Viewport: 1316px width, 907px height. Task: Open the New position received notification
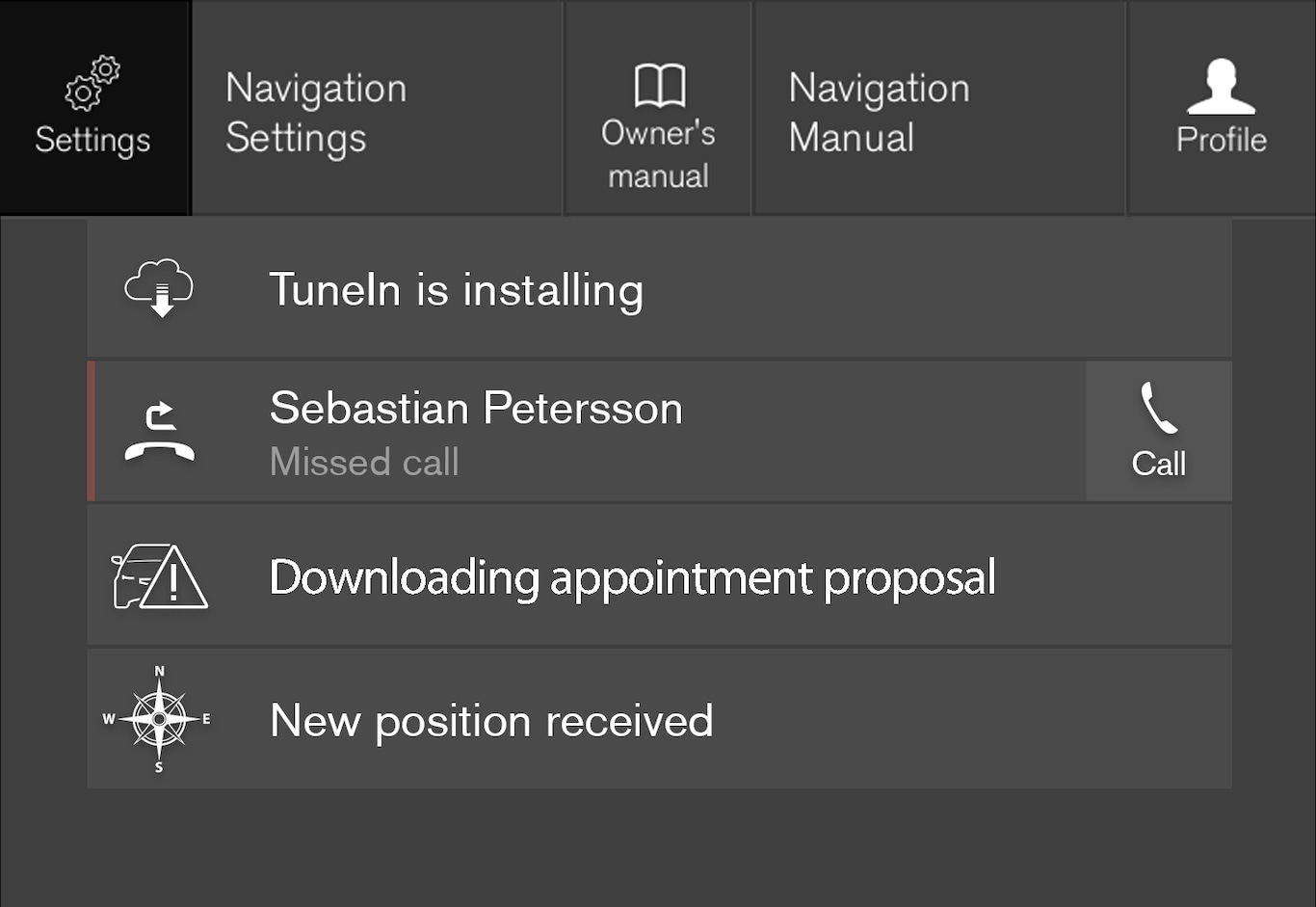491,721
